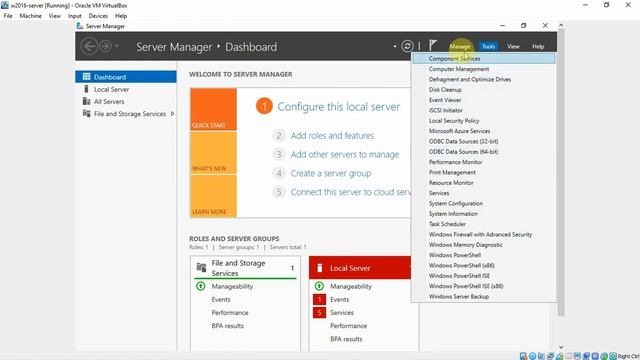Viewport: 640px width, 360px height.
Task: Select the Local Server sidebar icon
Action: pos(86,89)
